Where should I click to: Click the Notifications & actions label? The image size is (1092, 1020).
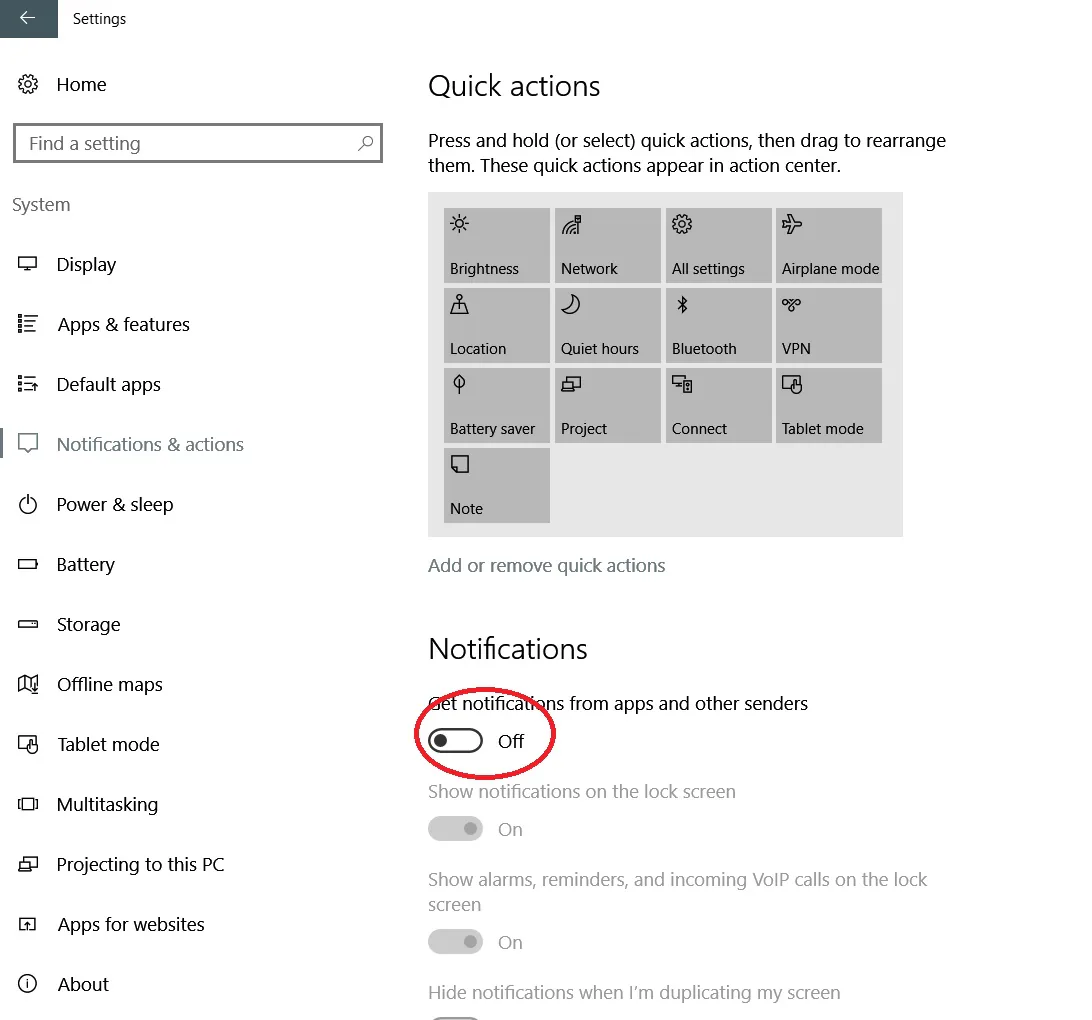[150, 444]
